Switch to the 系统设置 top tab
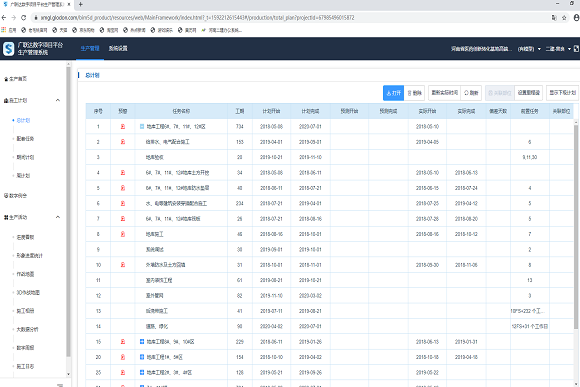 [118, 48]
